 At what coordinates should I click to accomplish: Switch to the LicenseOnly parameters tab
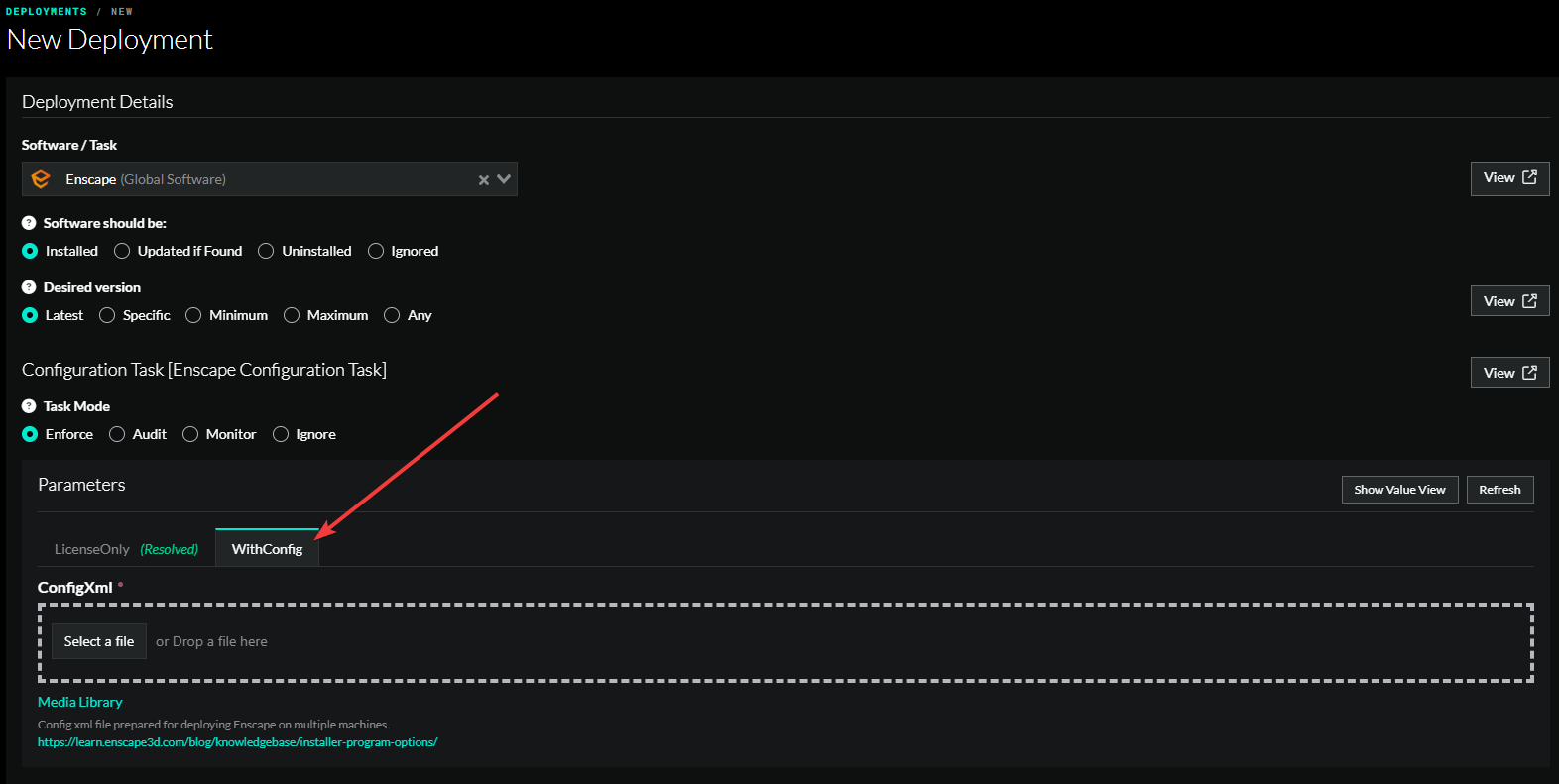pos(126,549)
